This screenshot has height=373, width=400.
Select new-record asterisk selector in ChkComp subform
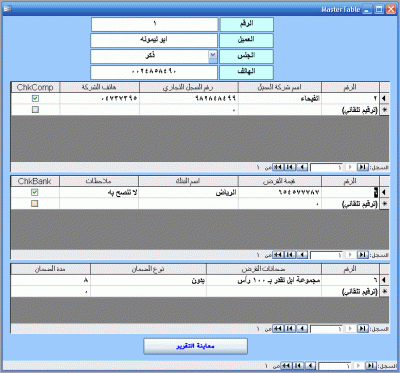pyautogui.click(x=384, y=110)
